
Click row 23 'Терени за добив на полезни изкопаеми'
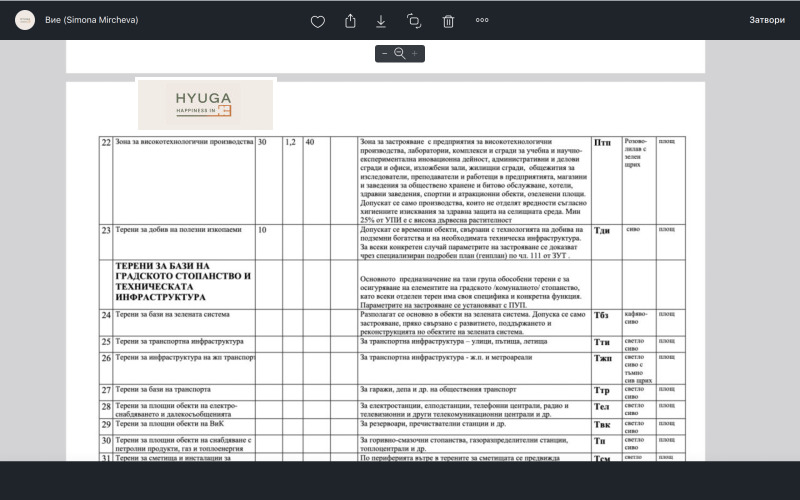[178, 230]
